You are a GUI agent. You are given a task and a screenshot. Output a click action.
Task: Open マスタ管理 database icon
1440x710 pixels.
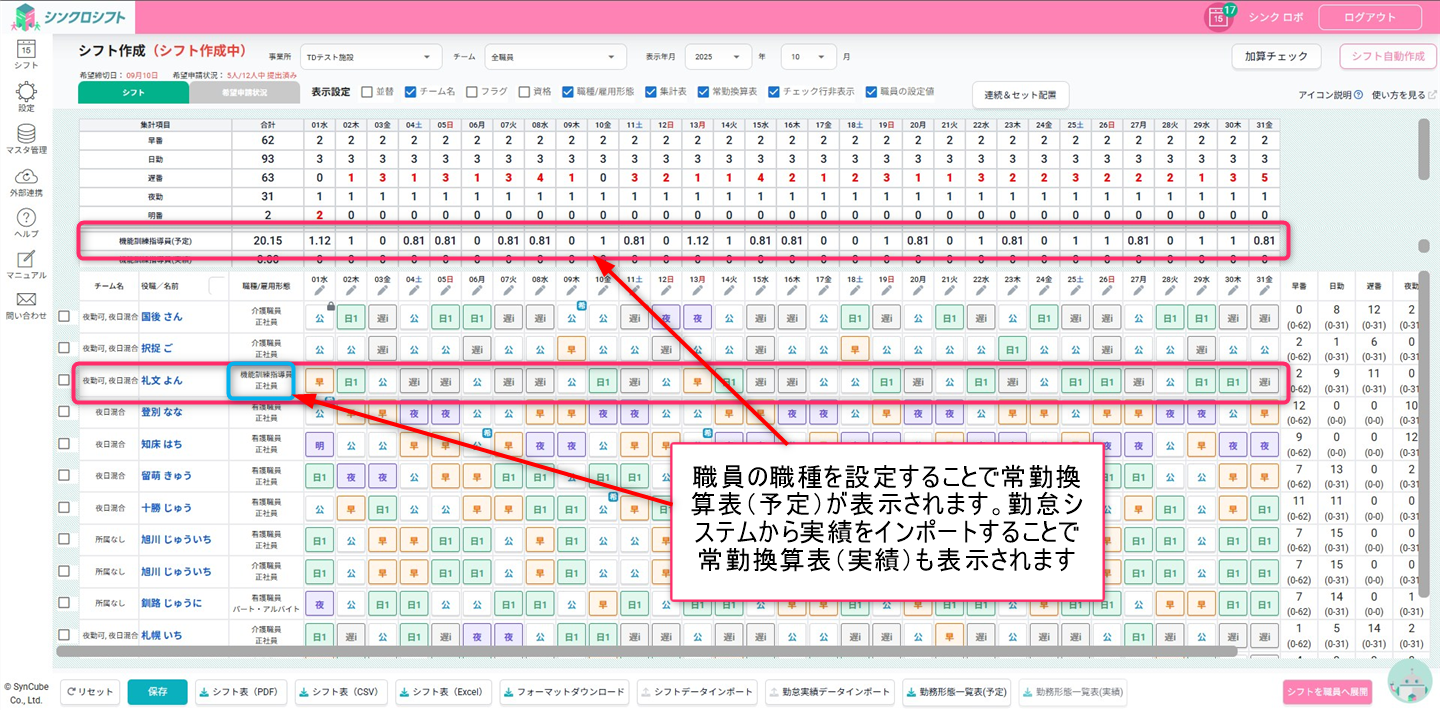(x=26, y=134)
